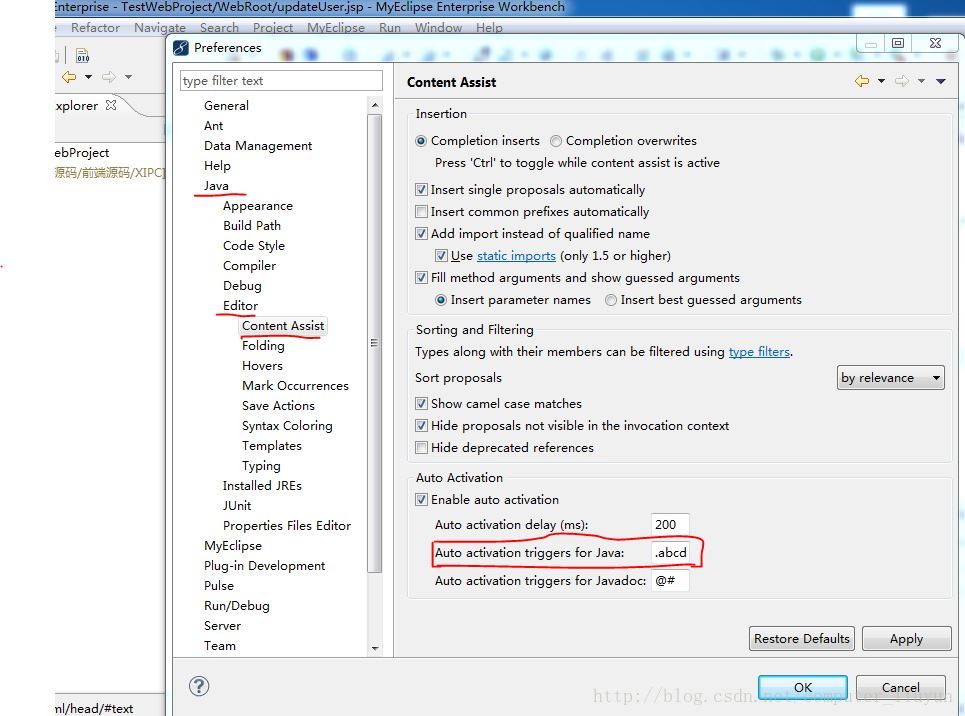Open the Refactor menu
This screenshot has height=716, width=965.
95,28
